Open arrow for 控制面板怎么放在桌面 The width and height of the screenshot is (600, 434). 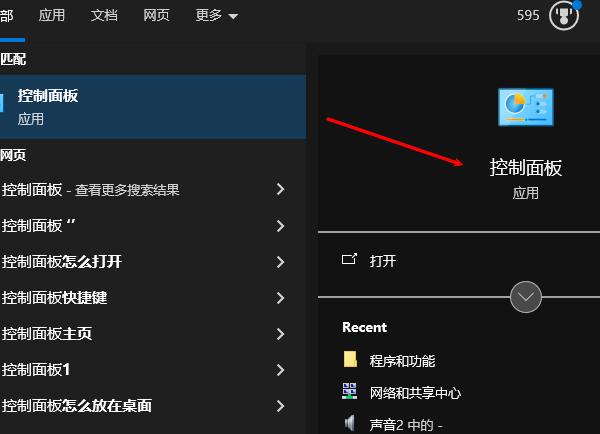pos(280,406)
